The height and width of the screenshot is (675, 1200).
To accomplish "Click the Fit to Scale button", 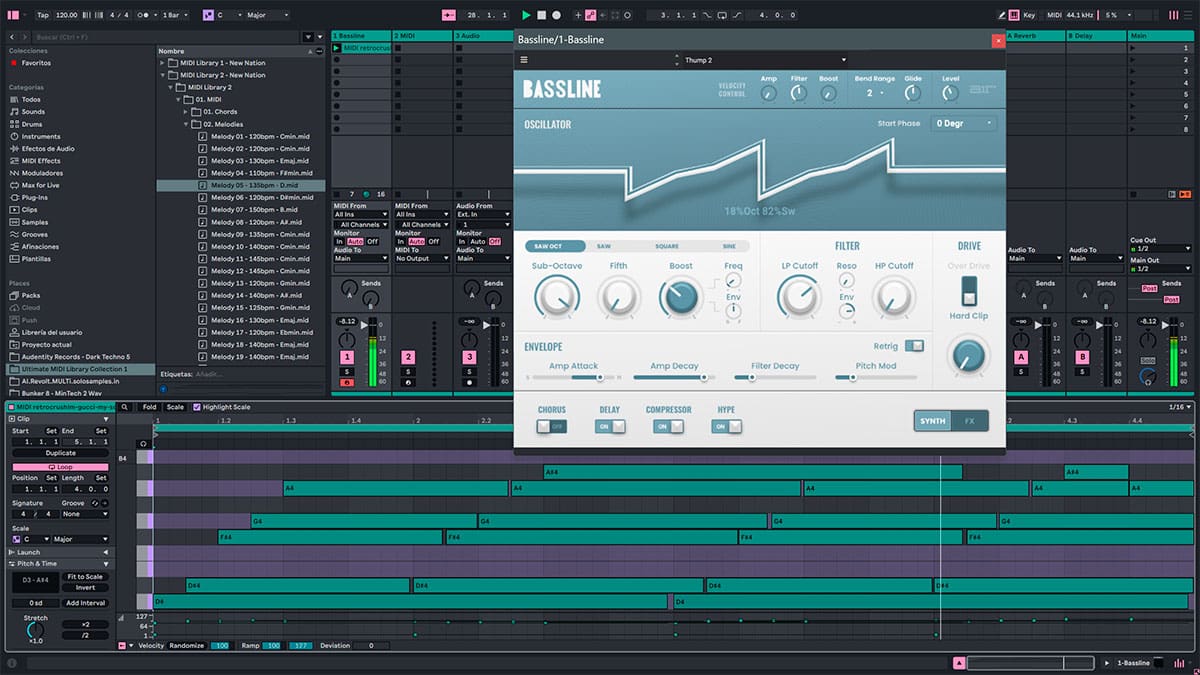I will point(85,577).
